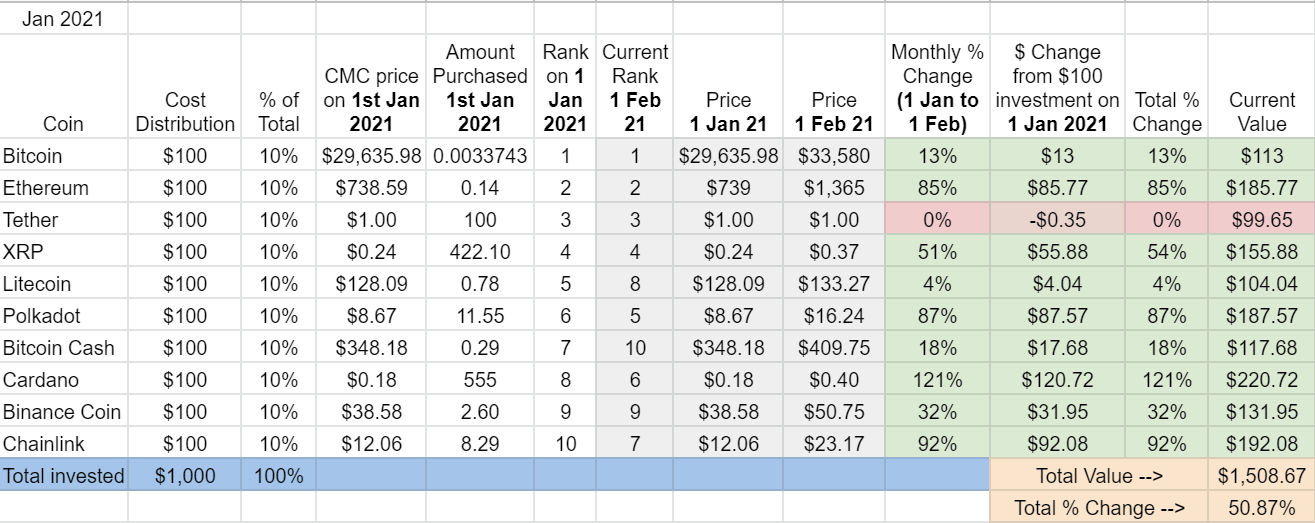
Task: Click Cardano dollar change '$120.72'
Action: click(1057, 379)
